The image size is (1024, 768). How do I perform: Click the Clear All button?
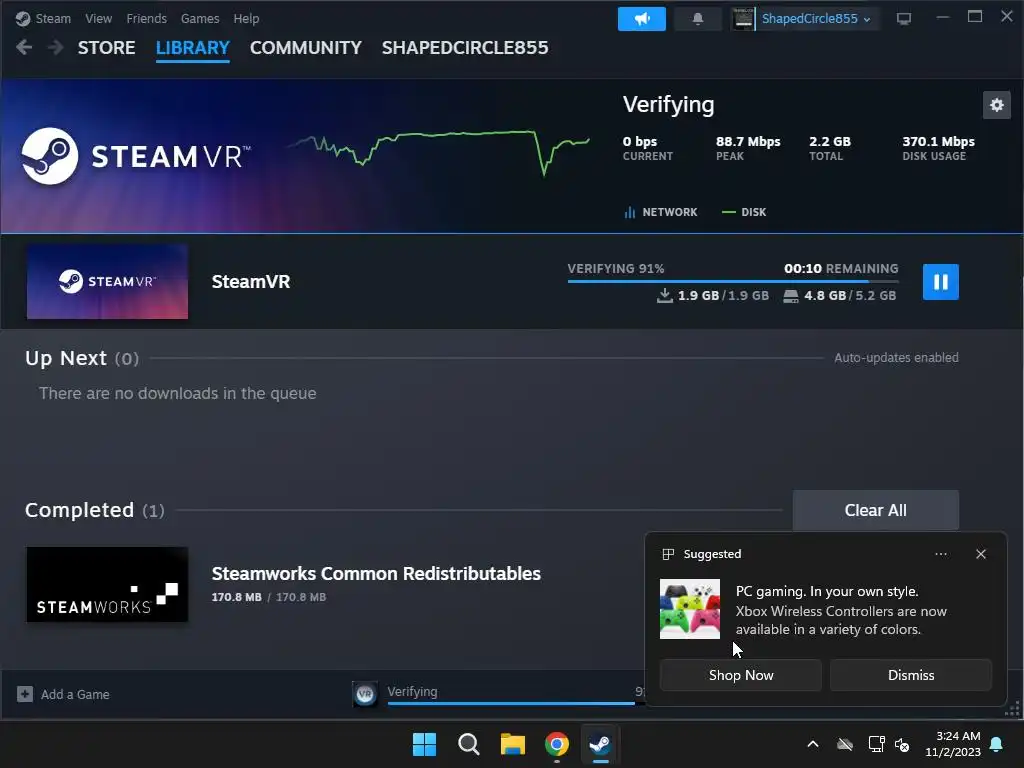coord(875,510)
